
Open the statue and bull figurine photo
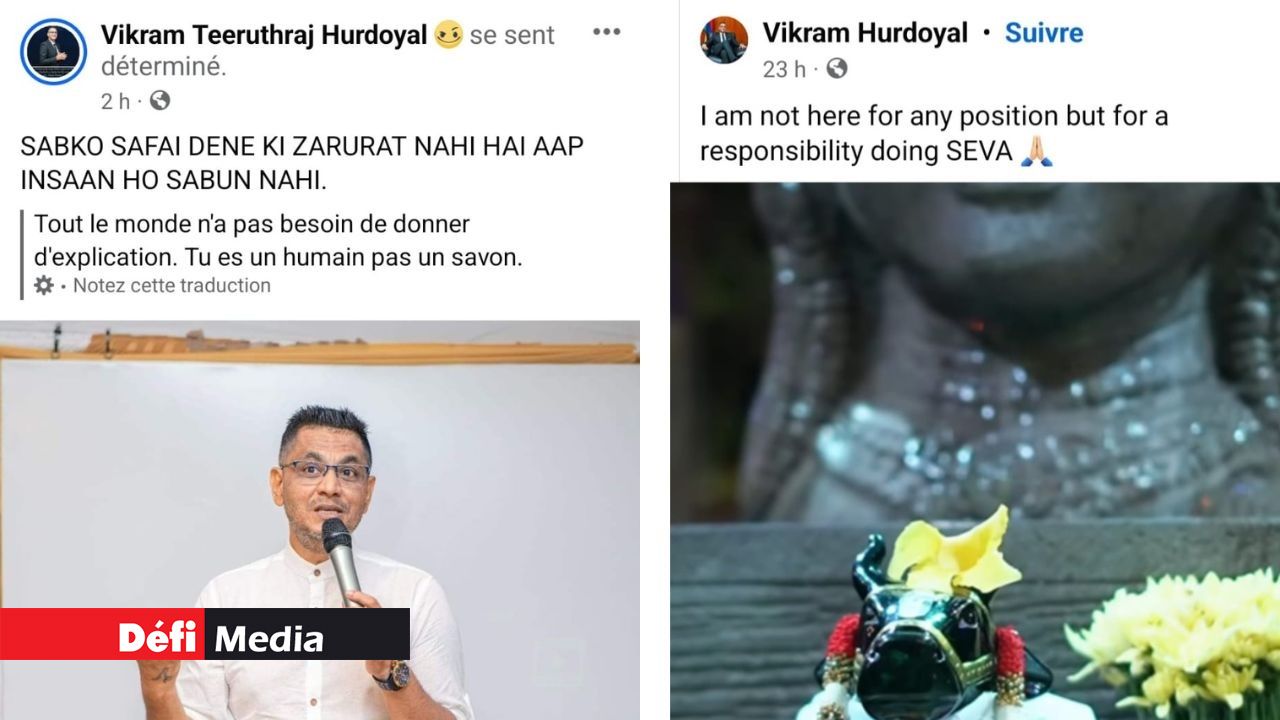coord(975,451)
